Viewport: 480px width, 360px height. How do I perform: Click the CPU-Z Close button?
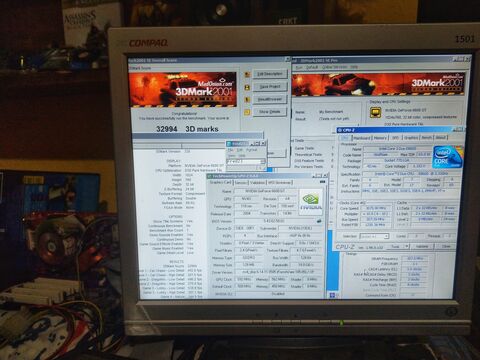pos(446,246)
